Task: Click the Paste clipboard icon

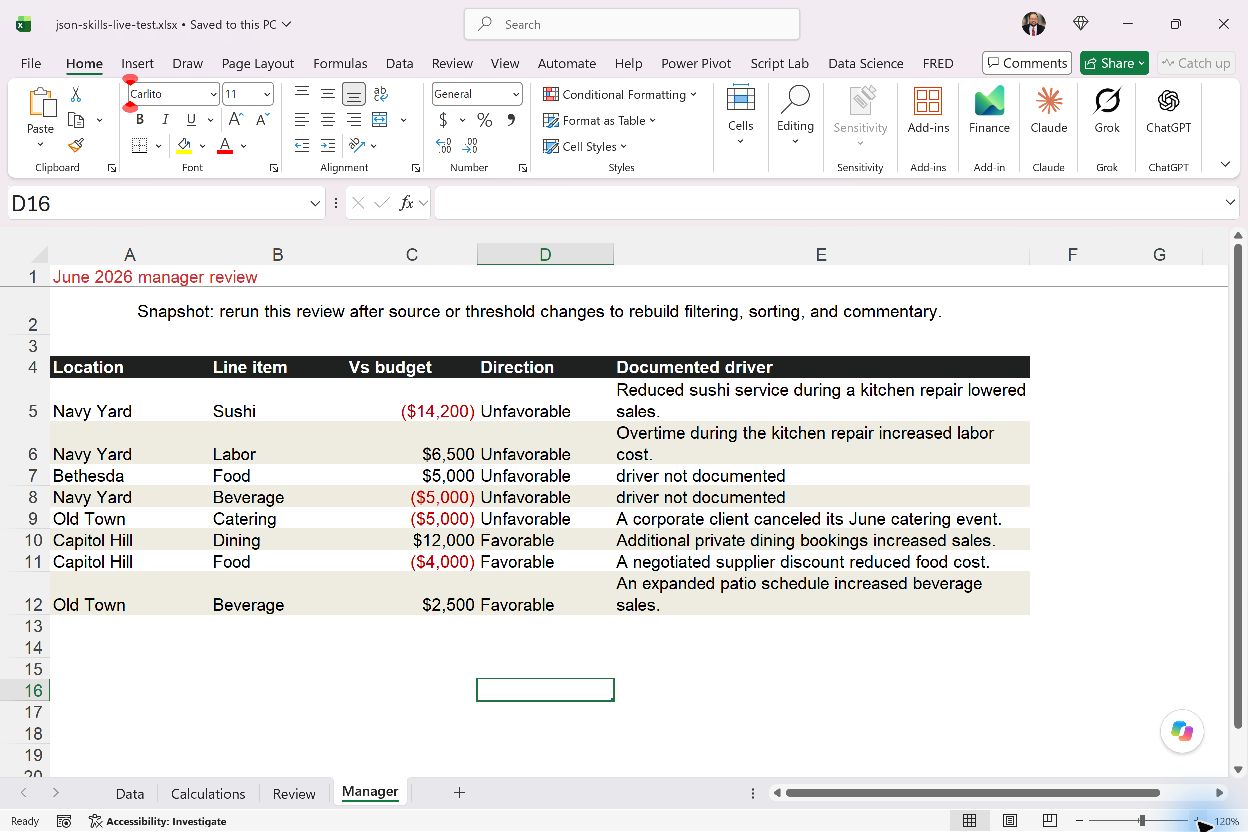Action: (41, 103)
